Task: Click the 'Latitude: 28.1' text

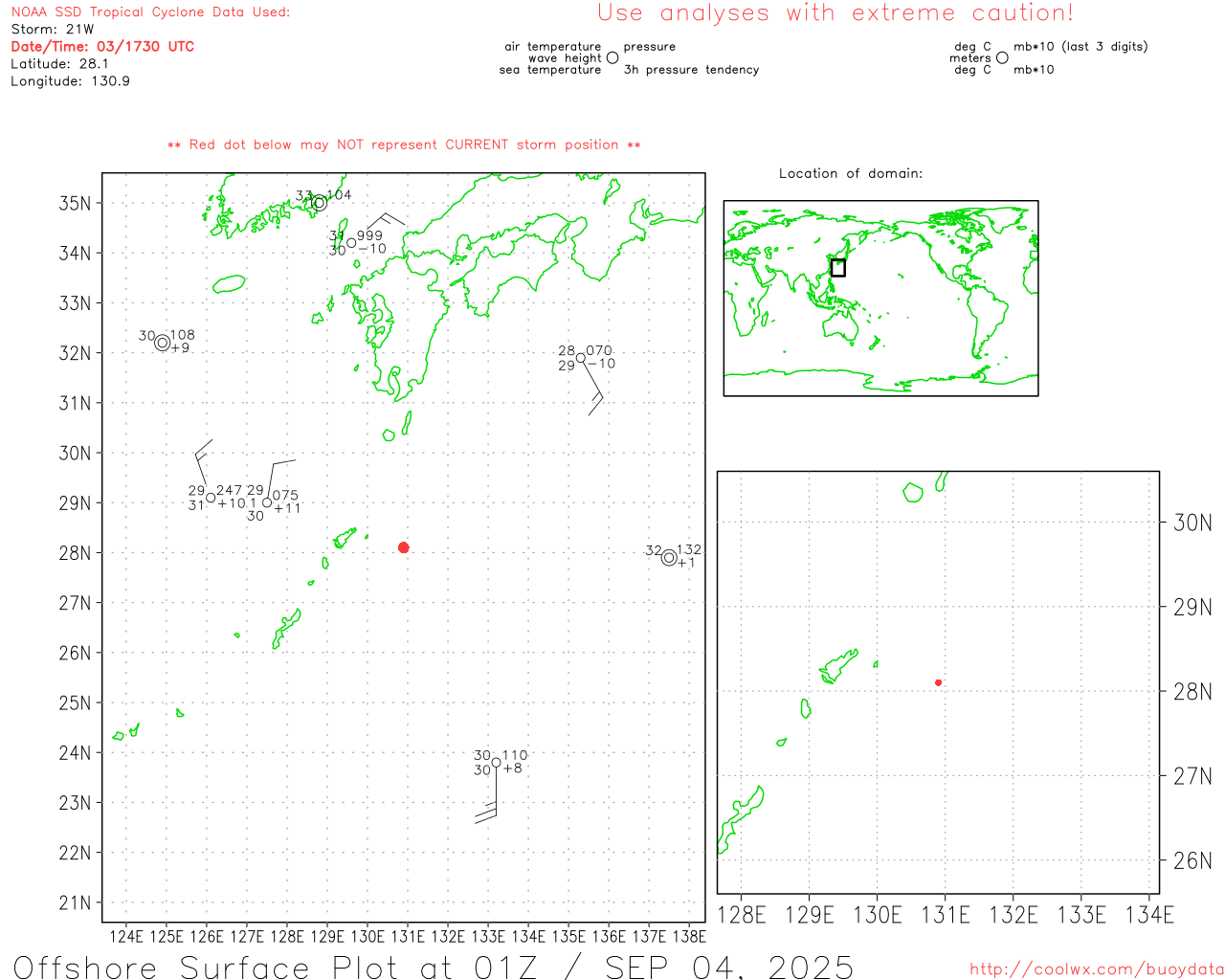Action: (59, 64)
